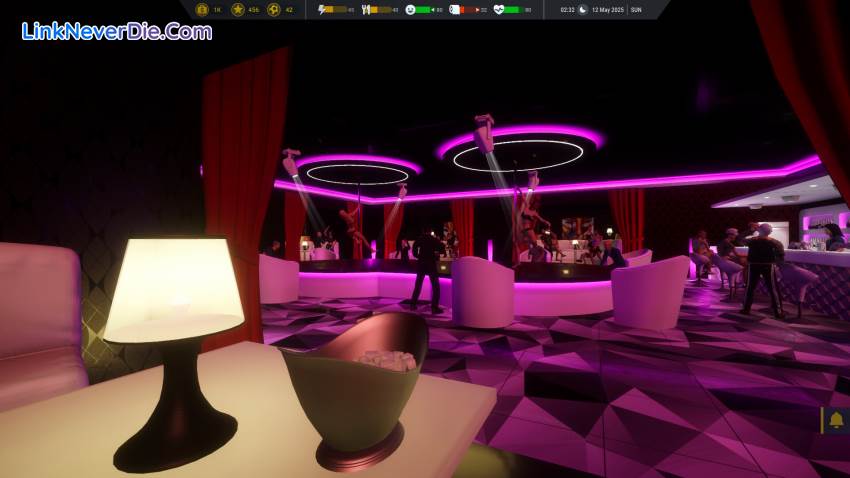Click the SUN weekday label
The height and width of the screenshot is (478, 850).
point(636,9)
